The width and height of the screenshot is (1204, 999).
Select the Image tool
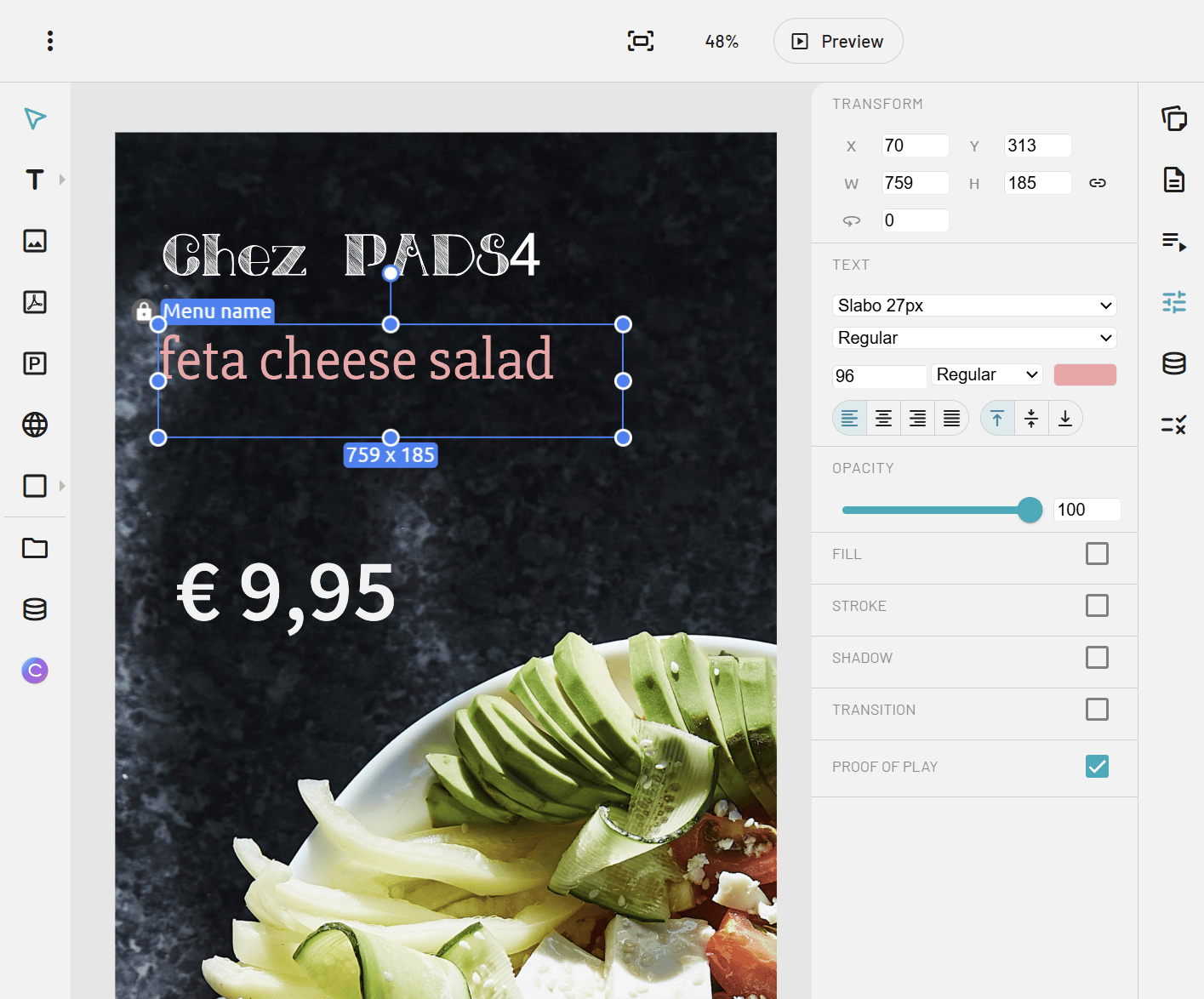point(35,241)
